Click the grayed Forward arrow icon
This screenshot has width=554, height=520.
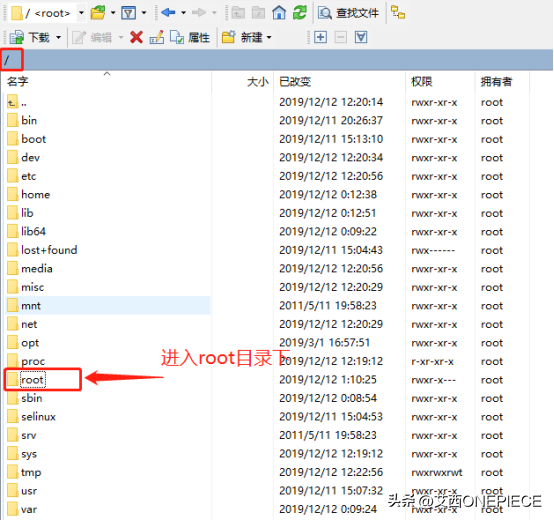tap(199, 13)
